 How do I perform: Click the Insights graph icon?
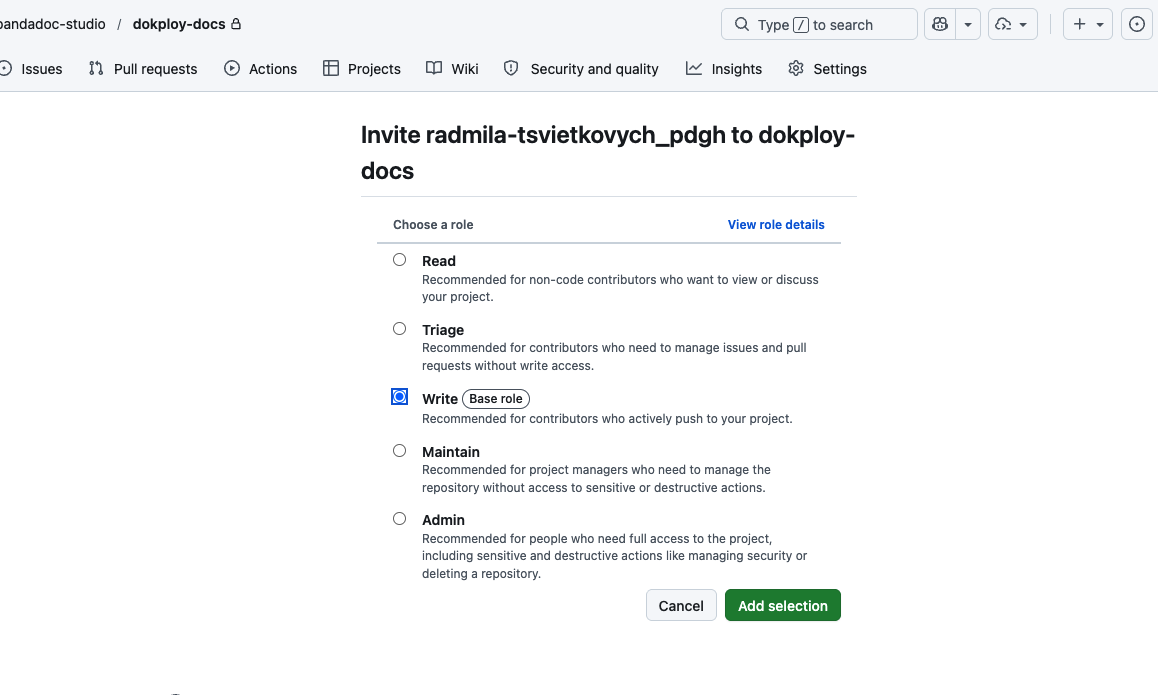693,68
